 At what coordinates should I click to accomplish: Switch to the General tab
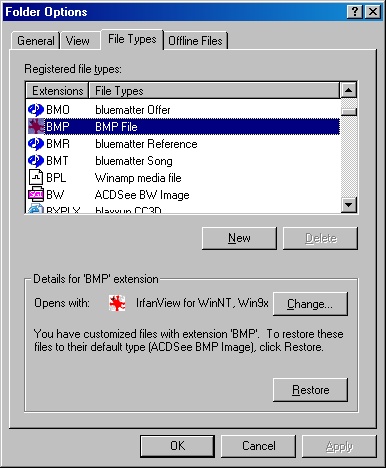pos(36,41)
